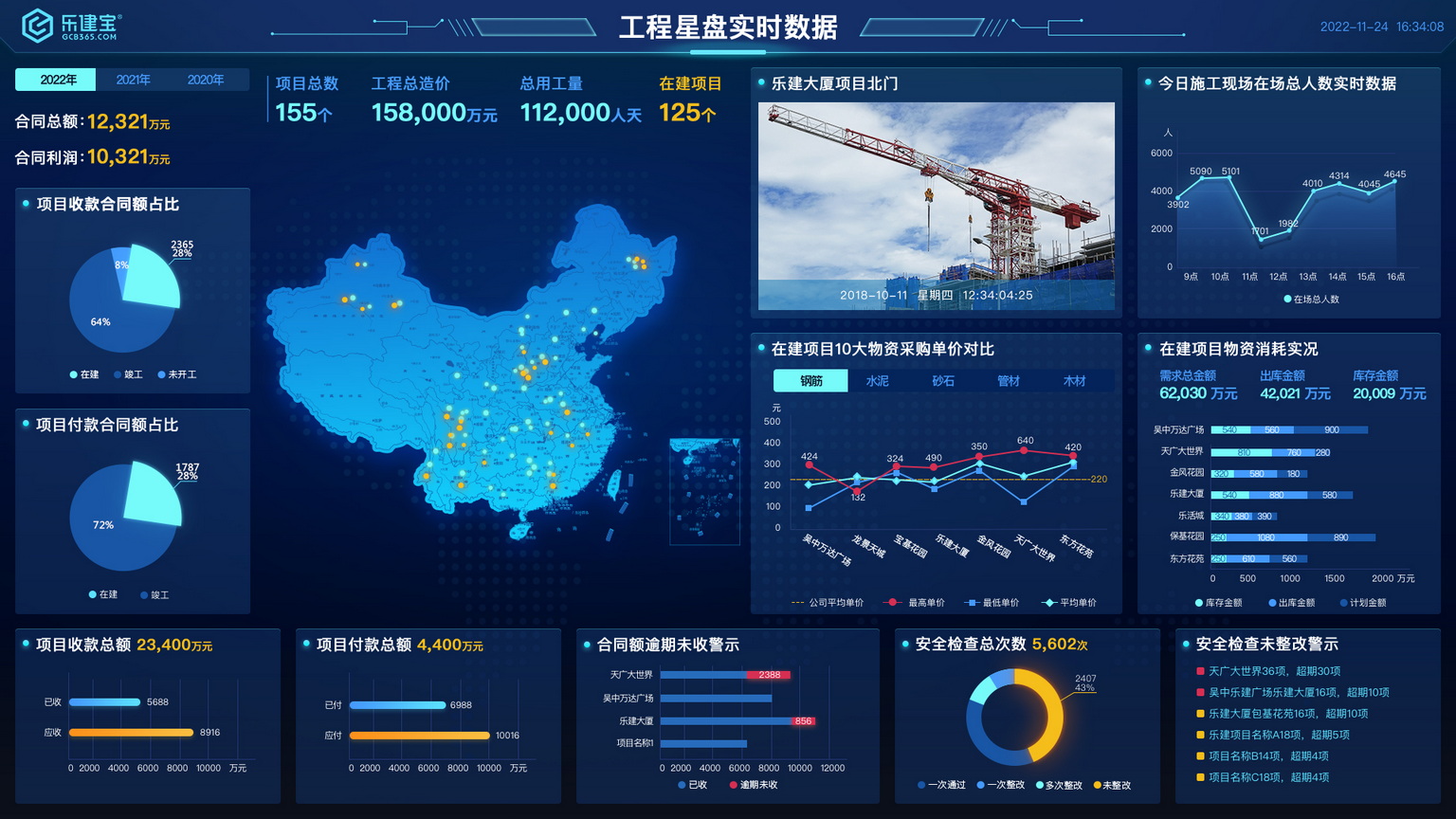Toggle the 竣工 legend in 项目付款合同额占比
The image size is (1456, 819).
click(x=155, y=595)
